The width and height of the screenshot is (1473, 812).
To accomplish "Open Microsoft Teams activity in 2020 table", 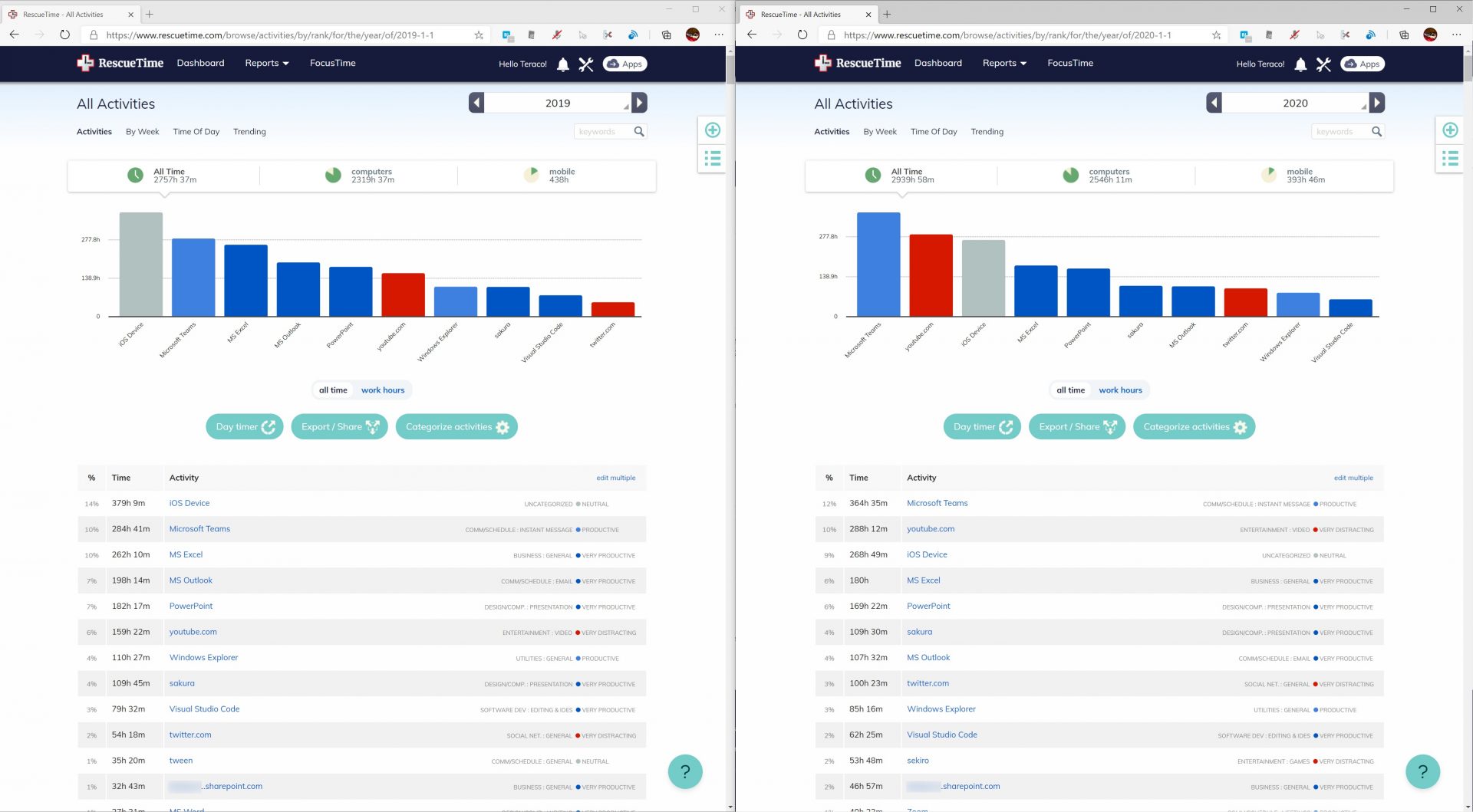I will (937, 504).
